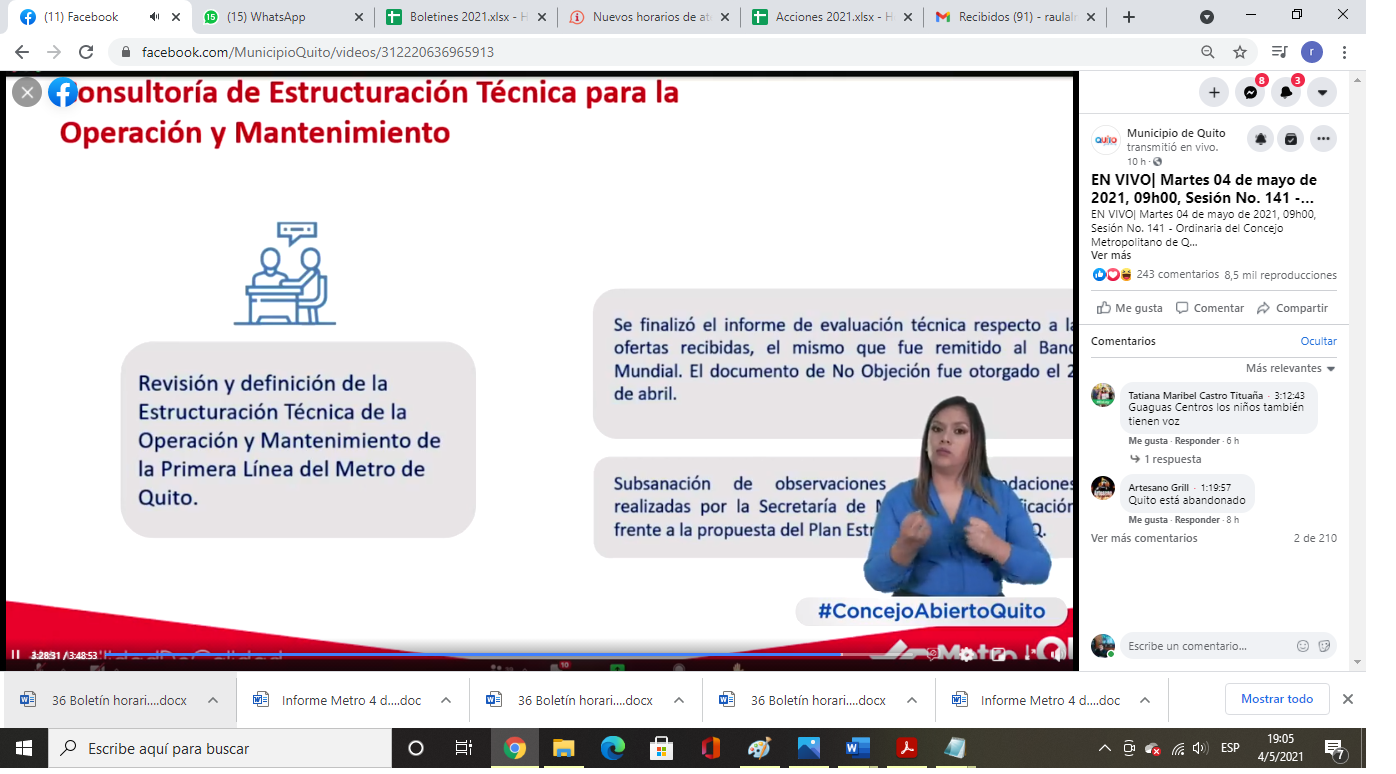Switch to the Gmail Recibidos (91) tab
Screen dimensions: 1396x774
(1014, 17)
